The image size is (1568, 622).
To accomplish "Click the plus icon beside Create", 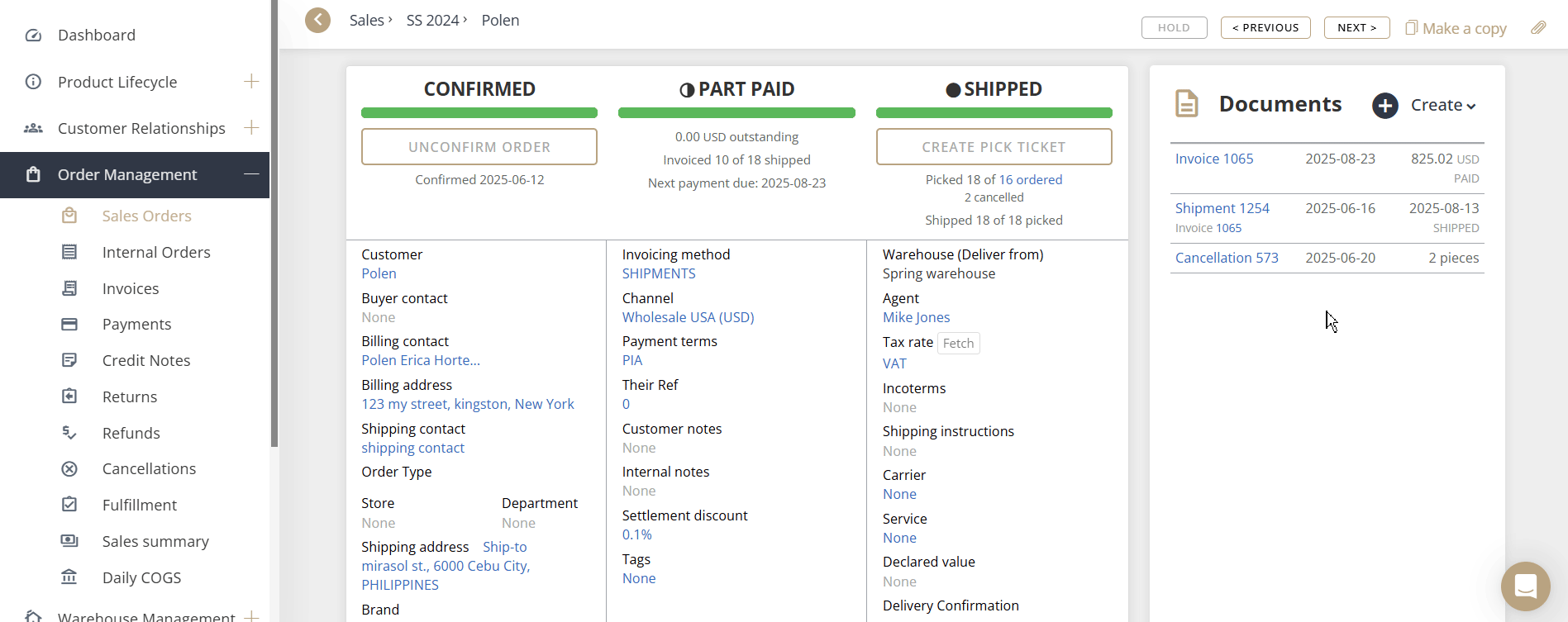I will click(1385, 106).
